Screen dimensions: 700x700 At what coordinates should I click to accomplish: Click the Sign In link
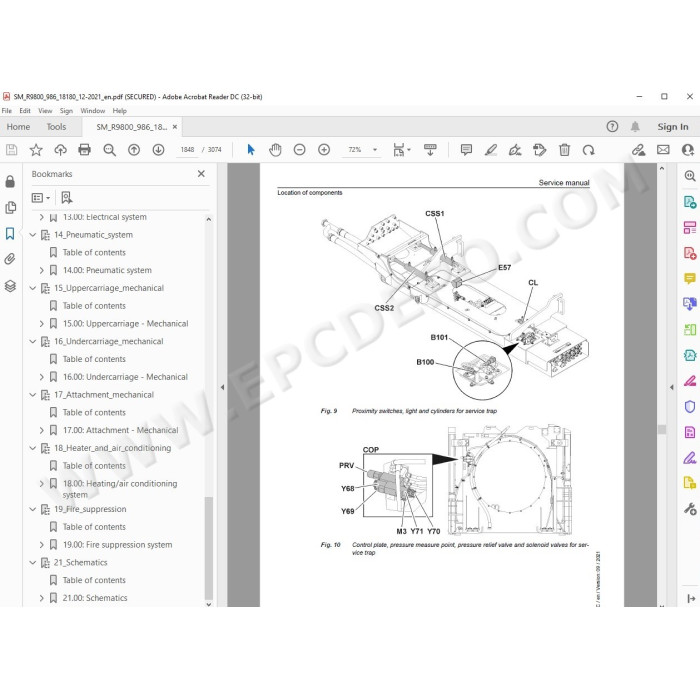673,127
